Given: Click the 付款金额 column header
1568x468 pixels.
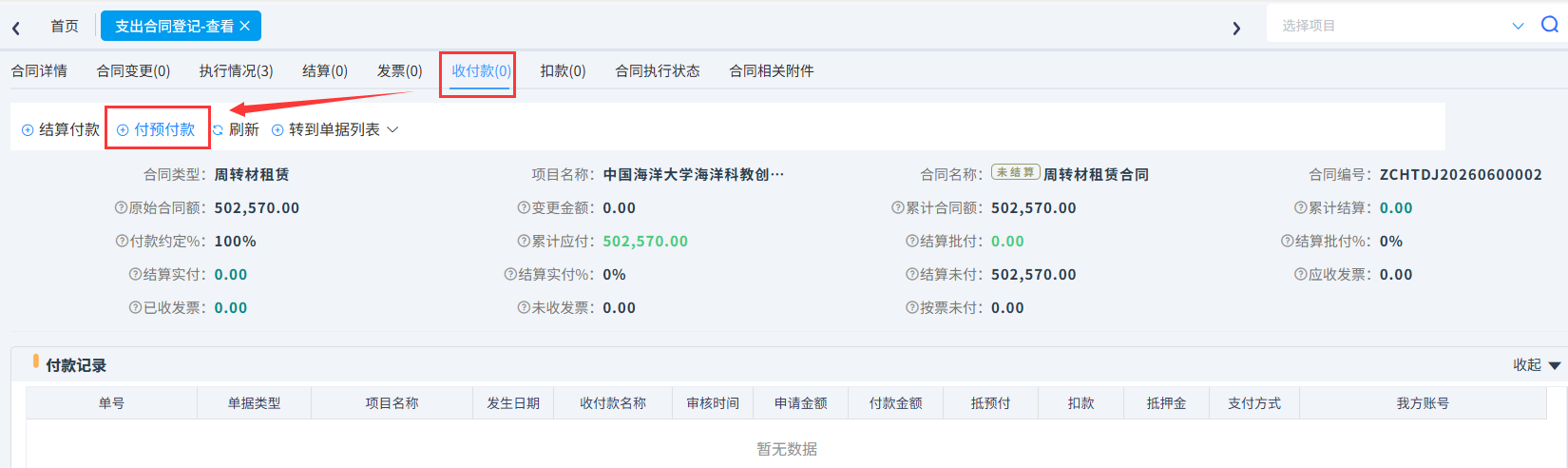Looking at the screenshot, I should (x=895, y=403).
